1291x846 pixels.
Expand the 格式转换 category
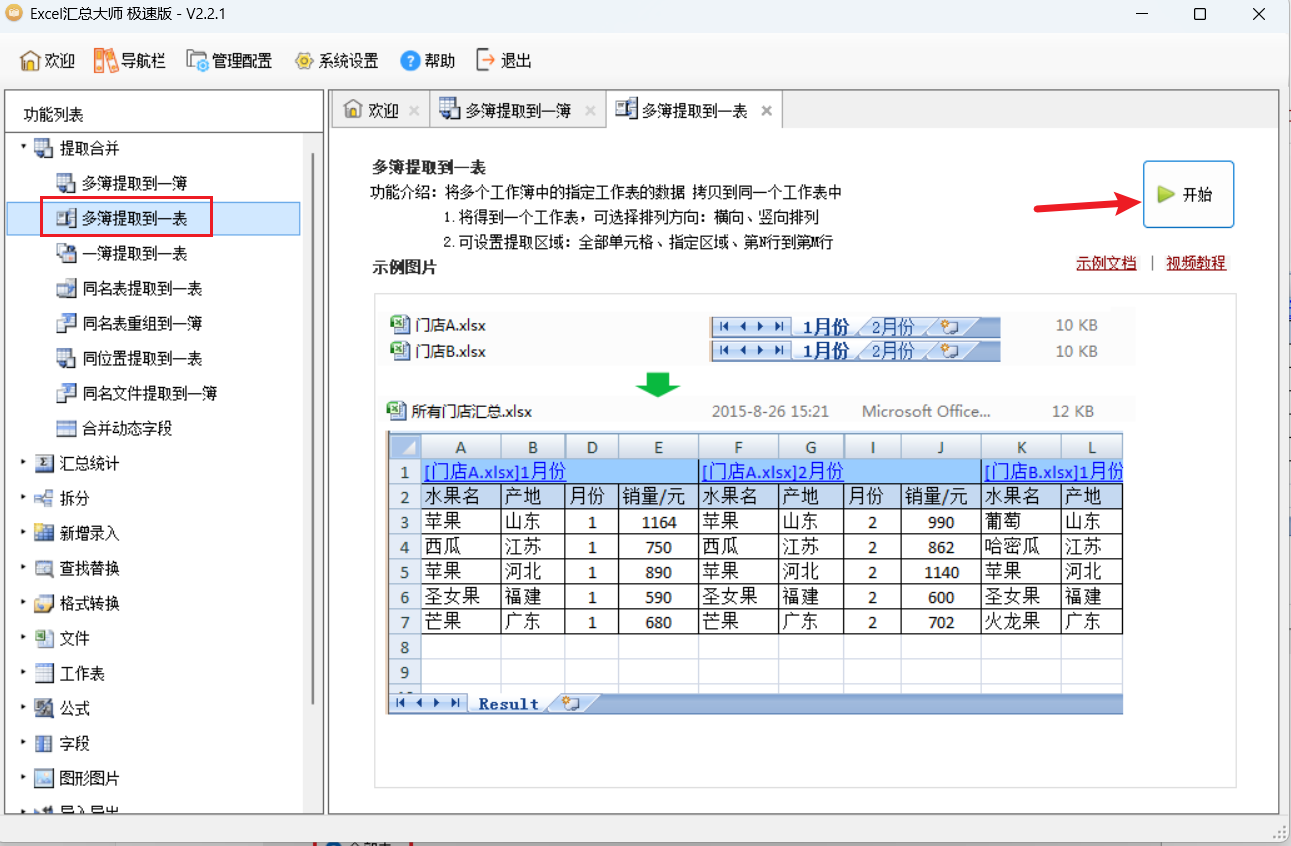point(23,603)
